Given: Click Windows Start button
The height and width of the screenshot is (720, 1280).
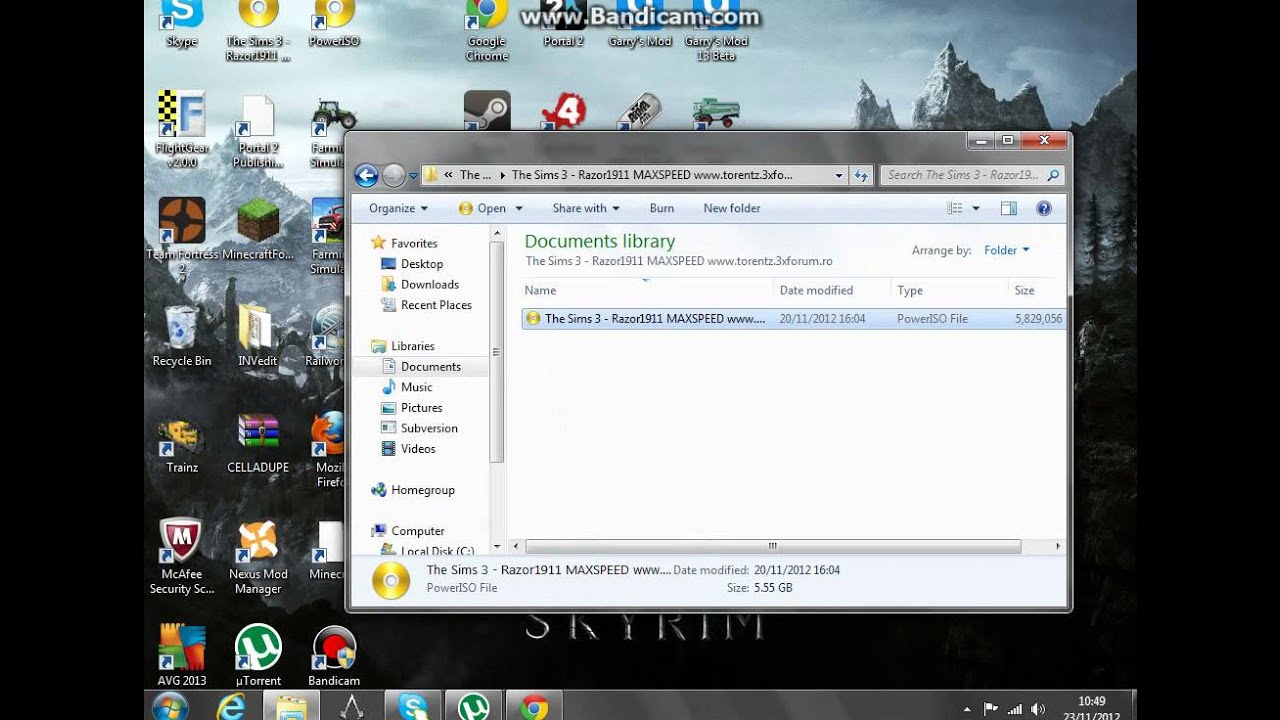Looking at the screenshot, I should [x=170, y=706].
